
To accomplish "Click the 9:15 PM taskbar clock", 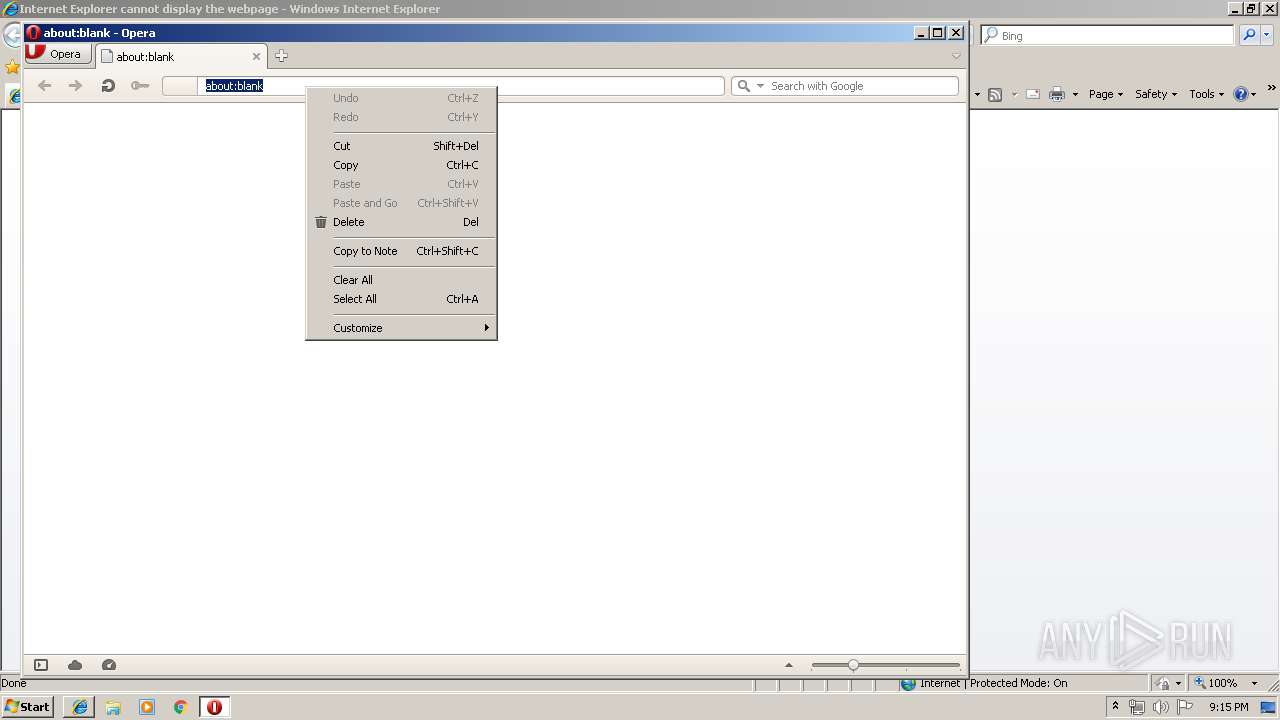I will [x=1228, y=707].
